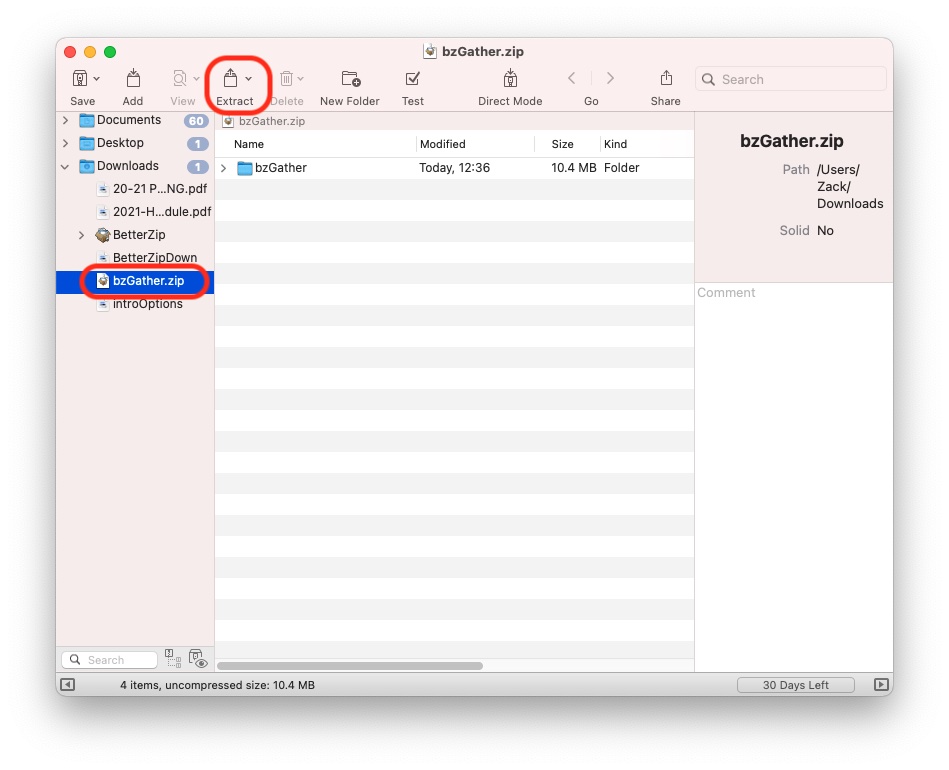Collapse the Downloads folder in sidebar
Screen dimensions: 949x770
click(x=65, y=166)
